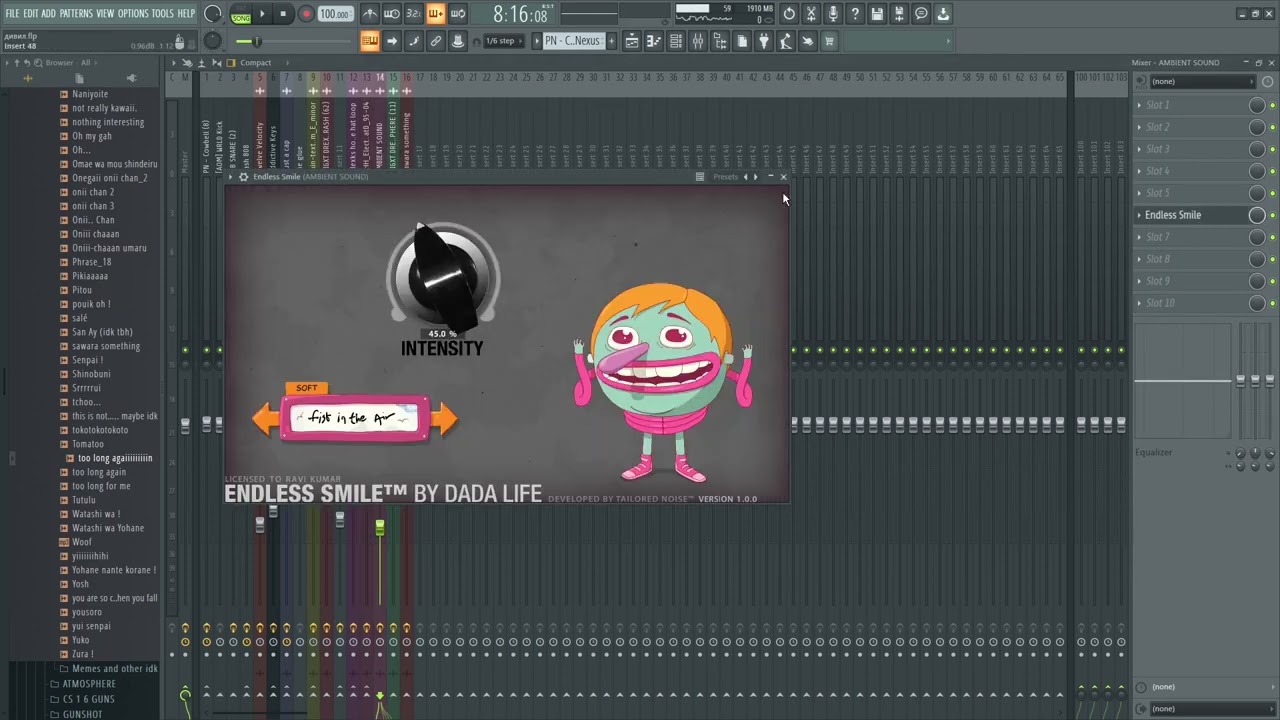Click the Slot 10 entry
Image resolution: width=1280 pixels, height=720 pixels.
[x=1192, y=303]
